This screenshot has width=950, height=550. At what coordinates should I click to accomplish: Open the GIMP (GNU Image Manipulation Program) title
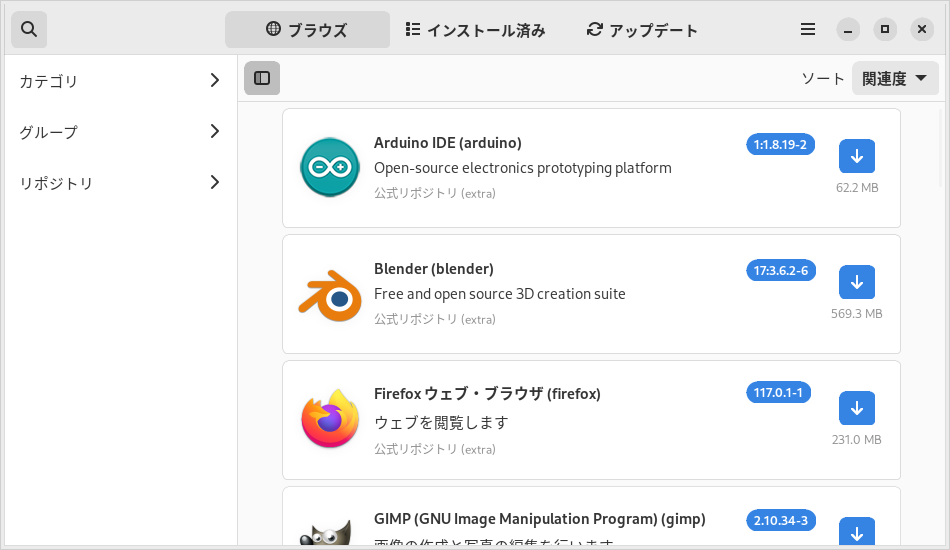540,519
